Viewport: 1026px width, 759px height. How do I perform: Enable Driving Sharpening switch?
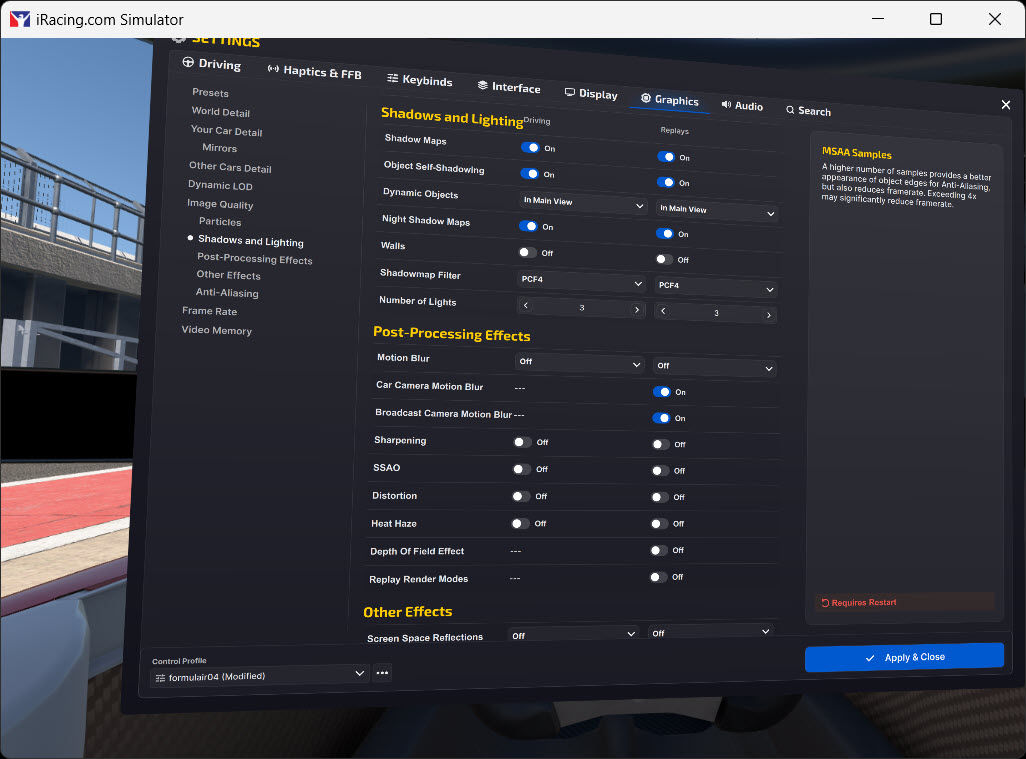click(x=522, y=442)
